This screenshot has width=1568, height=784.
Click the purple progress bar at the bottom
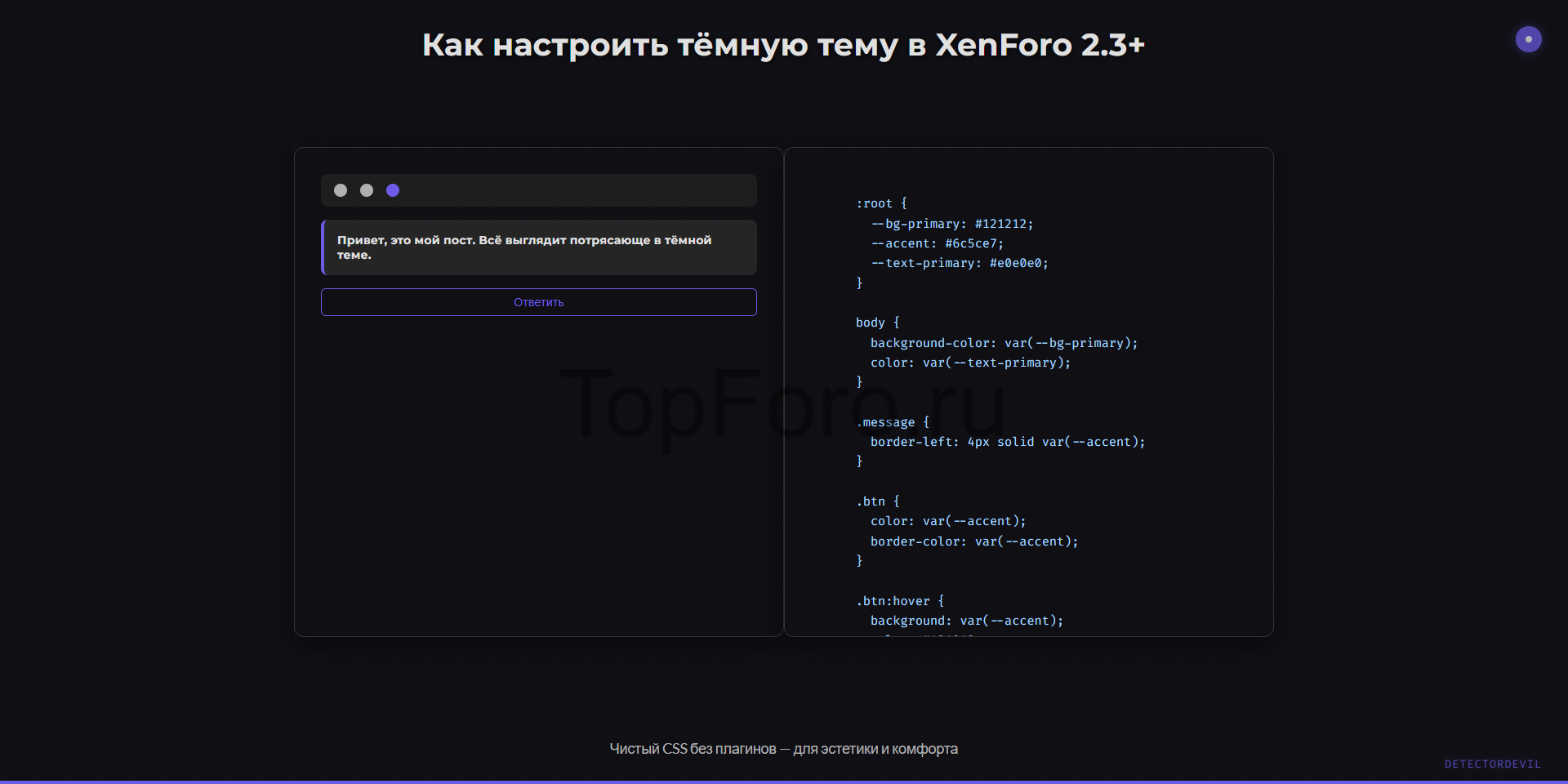coord(784,782)
